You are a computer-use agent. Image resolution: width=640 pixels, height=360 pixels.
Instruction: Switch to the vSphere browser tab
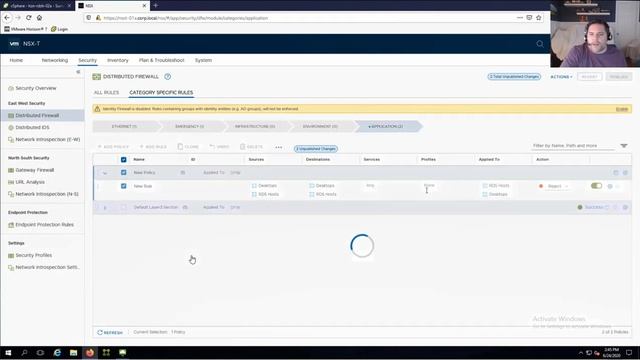(37, 6)
